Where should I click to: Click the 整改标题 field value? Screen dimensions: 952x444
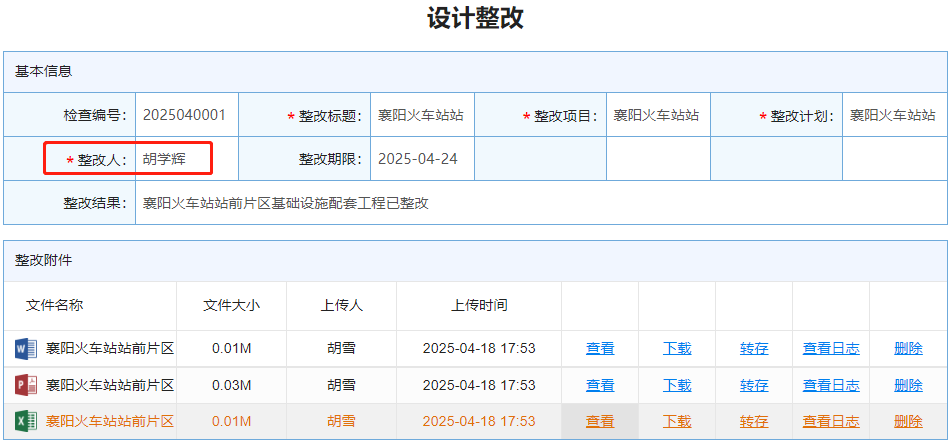coord(421,115)
